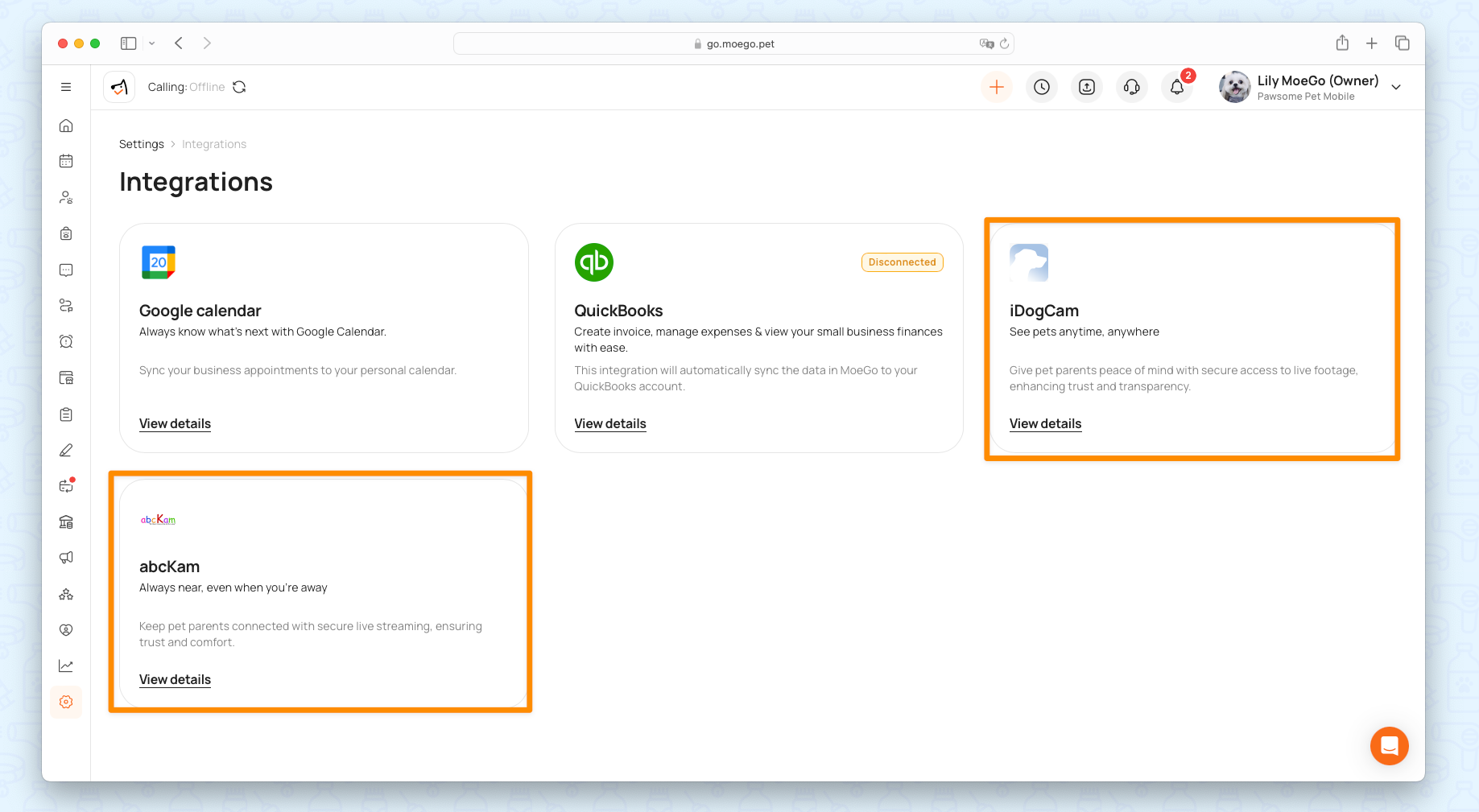View details for iDogCam
Viewport: 1479px width, 812px height.
pos(1045,424)
